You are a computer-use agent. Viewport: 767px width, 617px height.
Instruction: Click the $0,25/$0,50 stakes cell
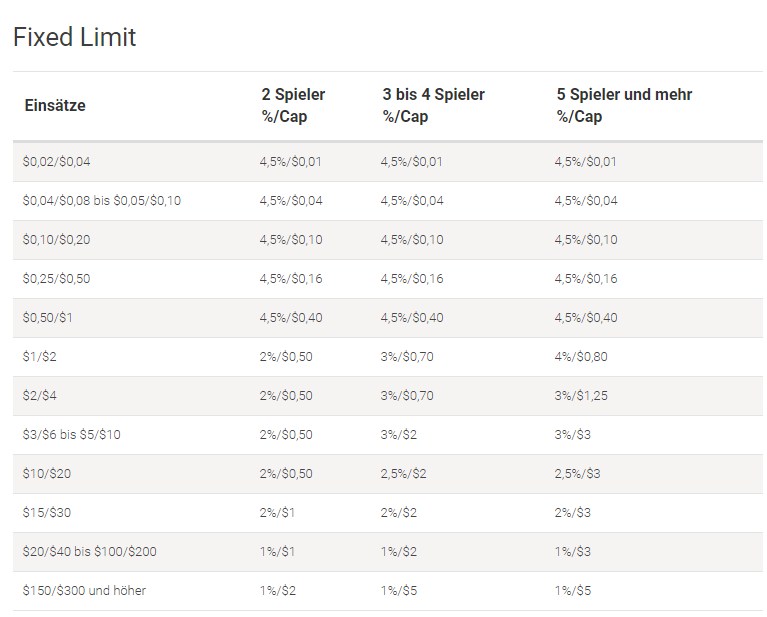[x=56, y=279]
